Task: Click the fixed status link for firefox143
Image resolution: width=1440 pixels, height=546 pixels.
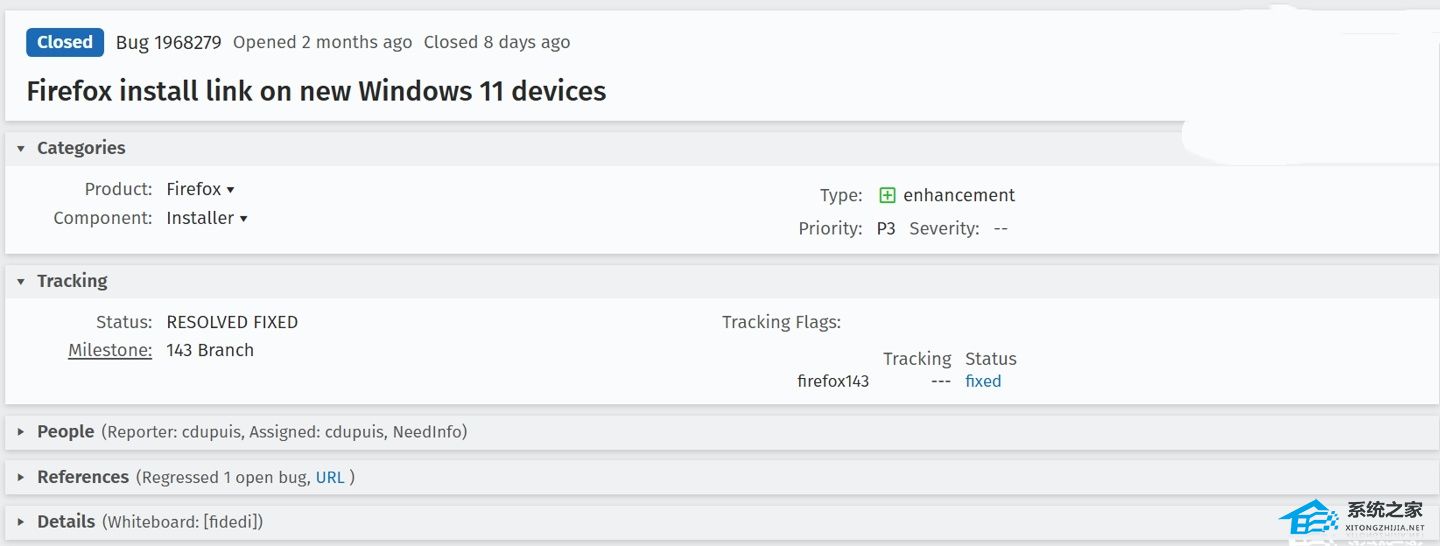Action: [983, 381]
